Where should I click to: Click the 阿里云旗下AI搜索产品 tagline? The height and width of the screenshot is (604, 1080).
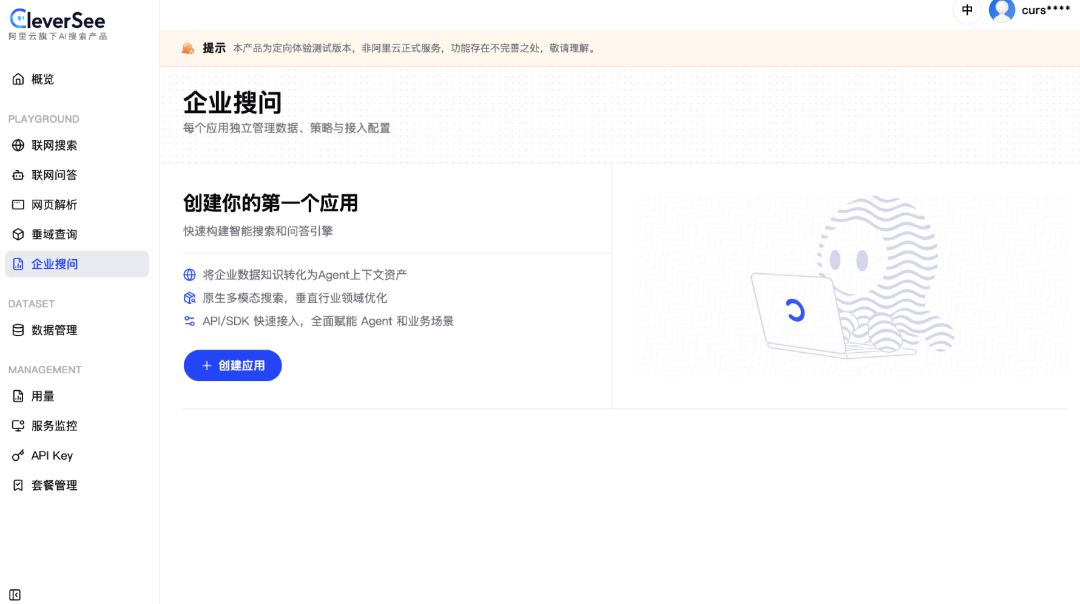(57, 36)
